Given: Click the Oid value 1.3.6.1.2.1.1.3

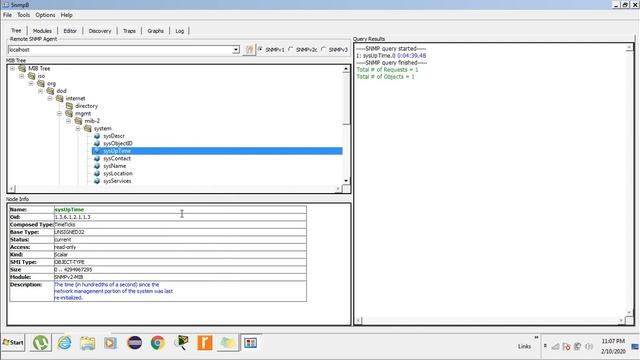Looking at the screenshot, I should (x=73, y=217).
